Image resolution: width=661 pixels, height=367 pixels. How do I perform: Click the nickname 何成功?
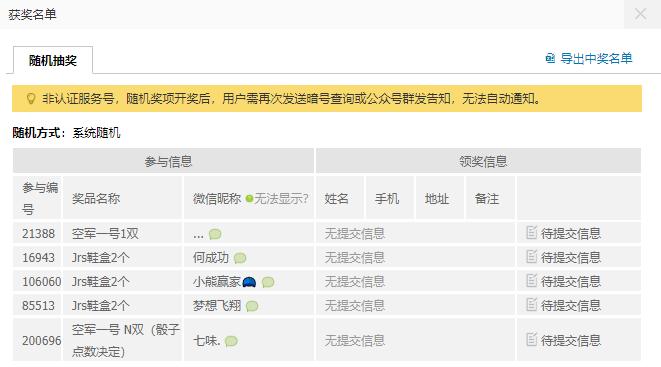(211, 257)
